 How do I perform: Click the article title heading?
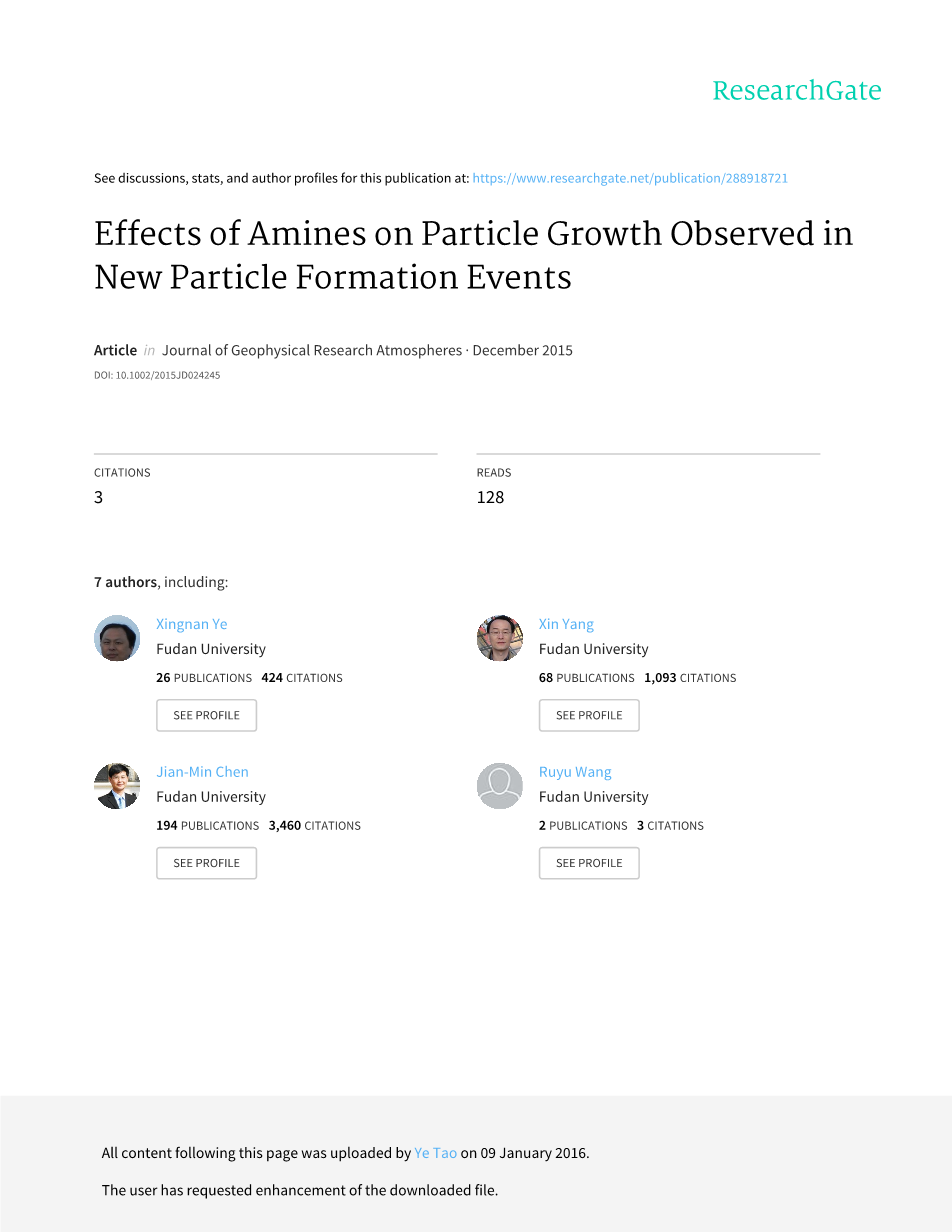click(x=473, y=254)
